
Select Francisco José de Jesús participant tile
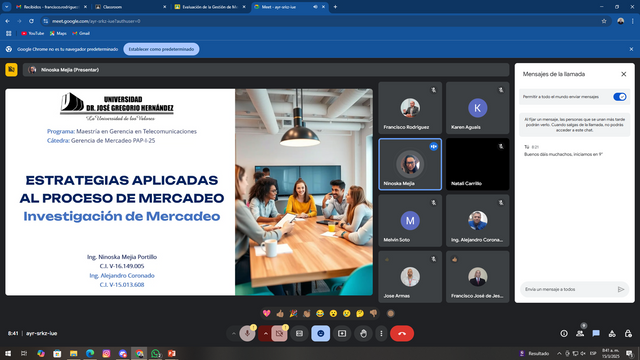click(478, 277)
